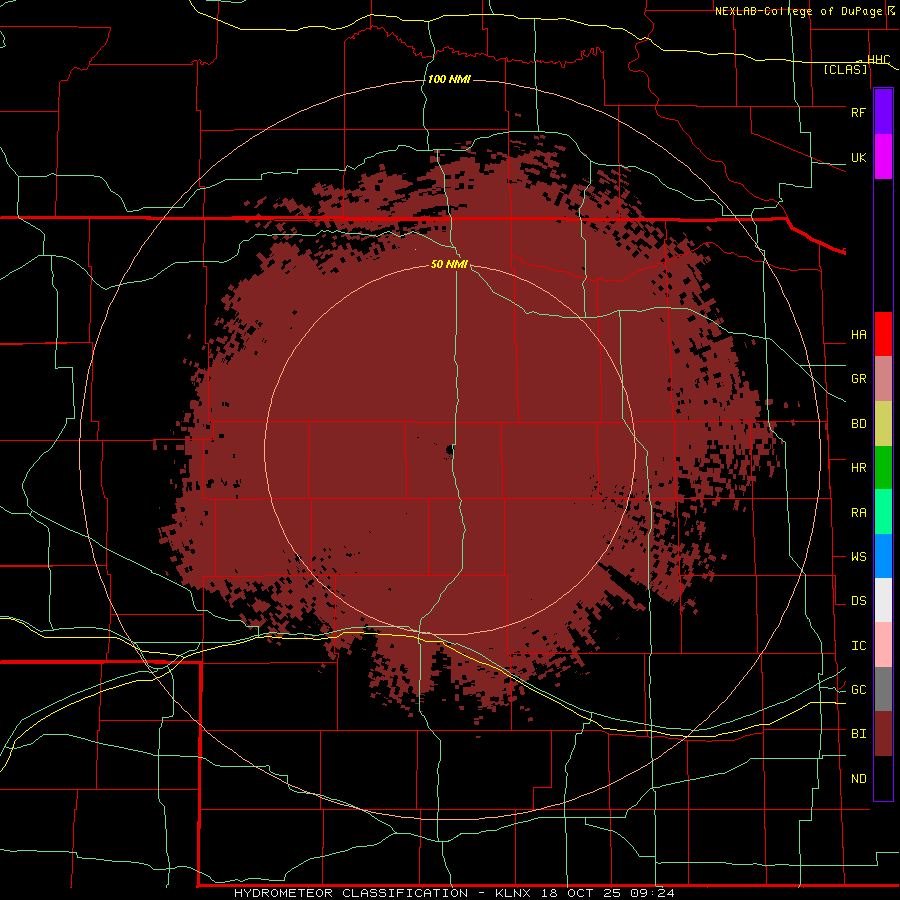Select the dusty pink GR legend swatch
This screenshot has height=900, width=900.
(883, 379)
